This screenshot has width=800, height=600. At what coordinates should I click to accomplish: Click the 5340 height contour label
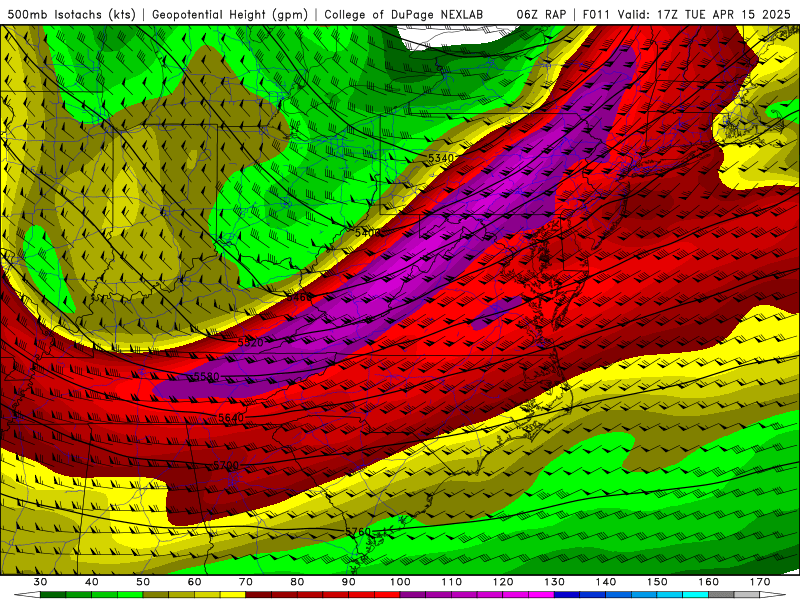441,158
